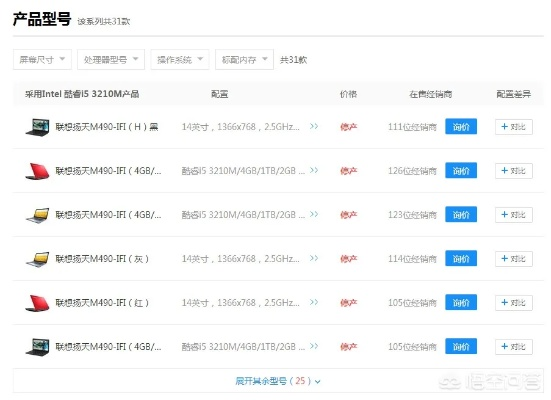Click 询价 button for M490-IFI（灰）
This screenshot has height=400, width=551.
click(461, 258)
